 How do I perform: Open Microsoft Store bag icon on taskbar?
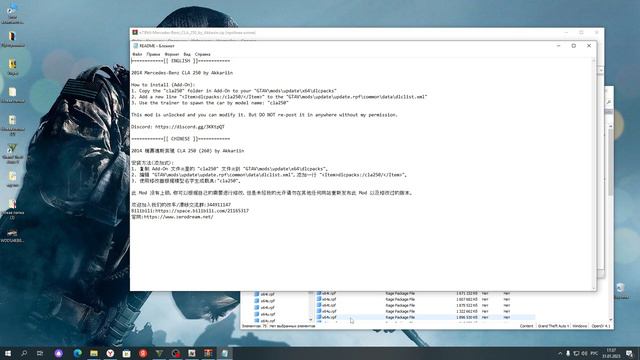coord(127,353)
